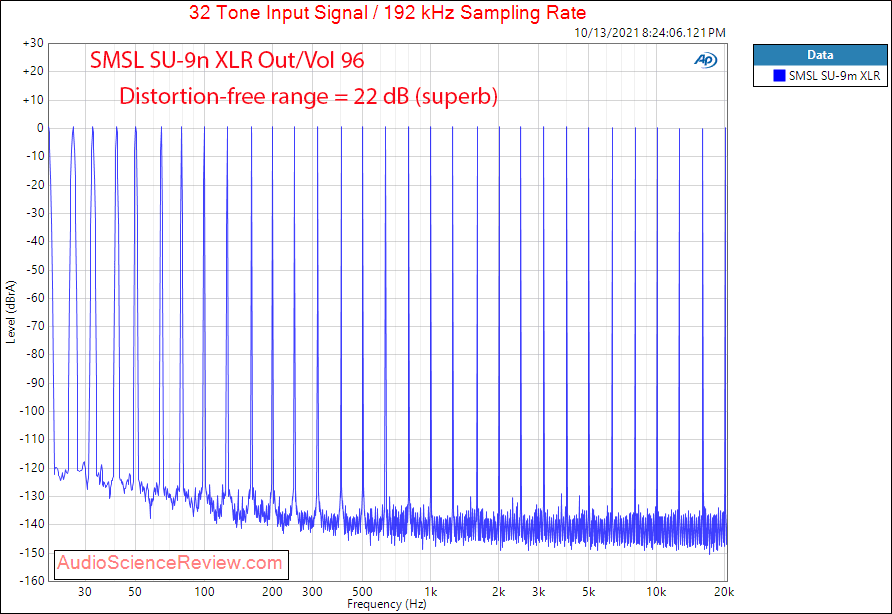Click the "5k" frequency axis label
Image resolution: width=892 pixels, height=614 pixels.
point(589,592)
